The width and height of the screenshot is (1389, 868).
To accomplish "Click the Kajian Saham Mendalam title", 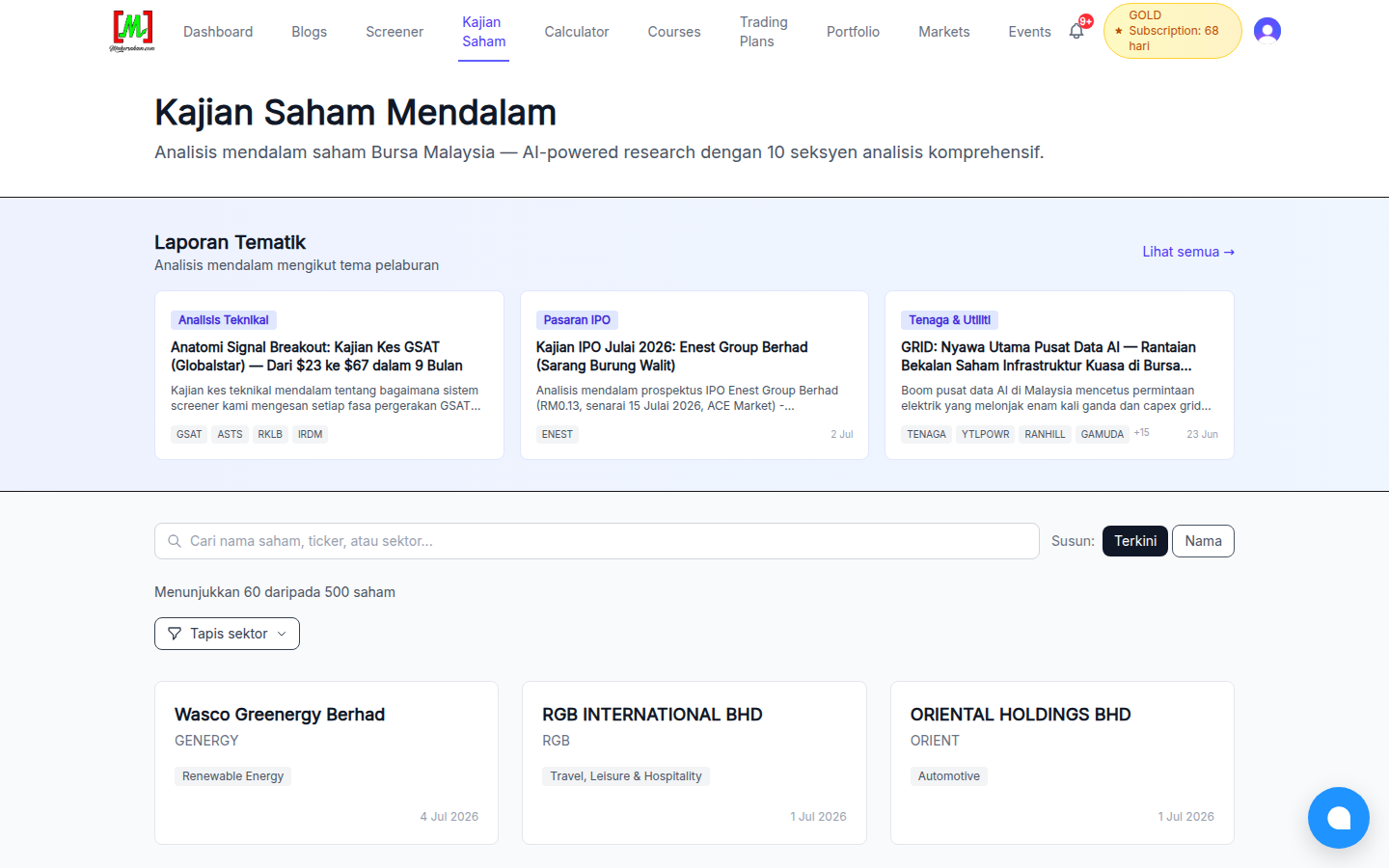I will pos(355,112).
